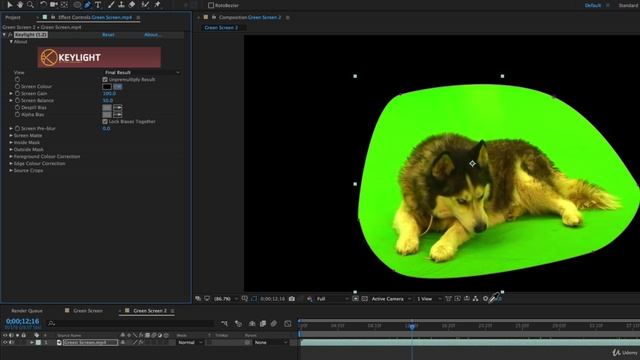This screenshot has width=640, height=360.
Task: Toggle Unpremultiply Result checkbox
Action: [105, 80]
